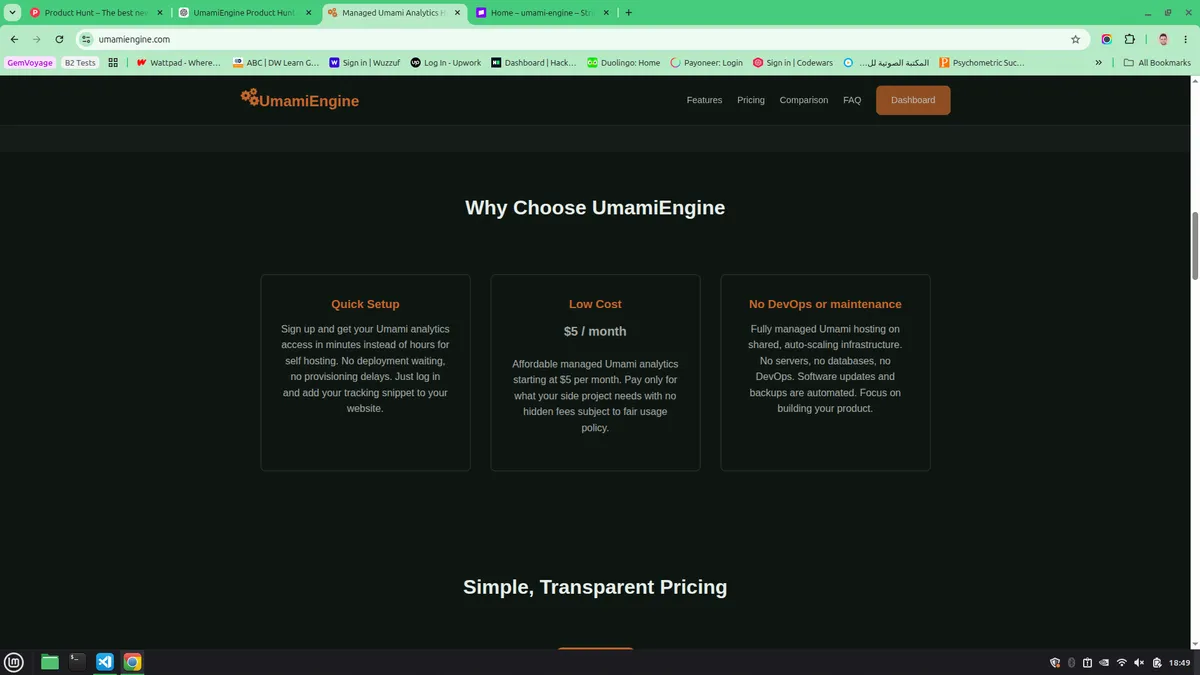Reload the current page
This screenshot has height=675, width=1200.
pos(60,39)
